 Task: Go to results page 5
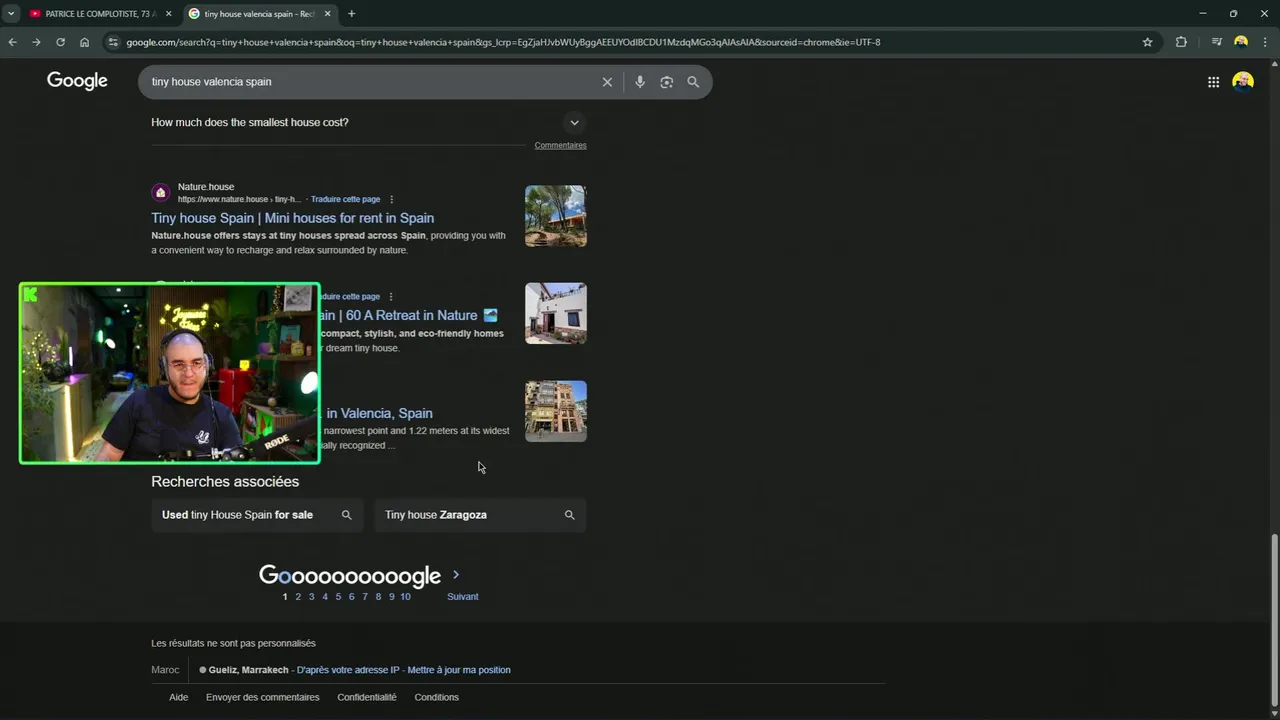pyautogui.click(x=338, y=597)
